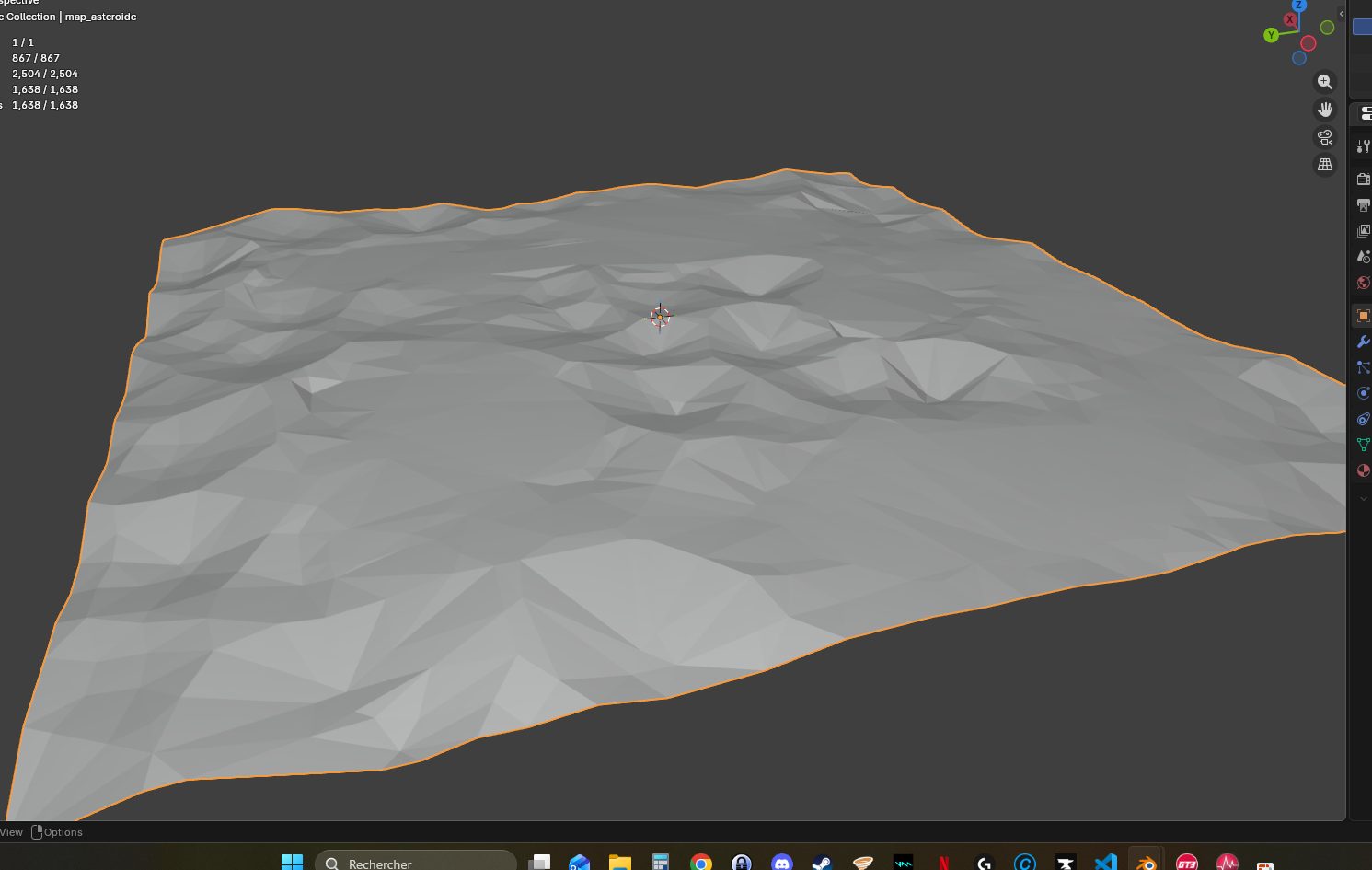1372x870 pixels.
Task: Open the Options dropdown in status bar
Action: point(57,832)
